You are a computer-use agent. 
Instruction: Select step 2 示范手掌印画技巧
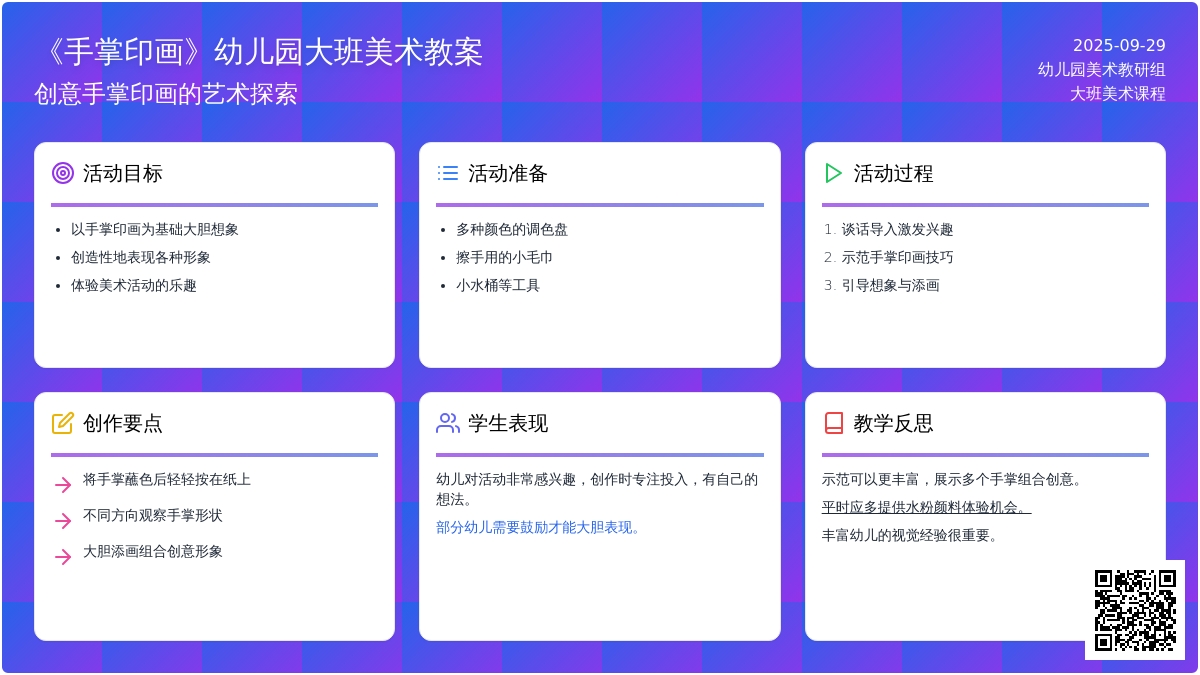[x=897, y=257]
